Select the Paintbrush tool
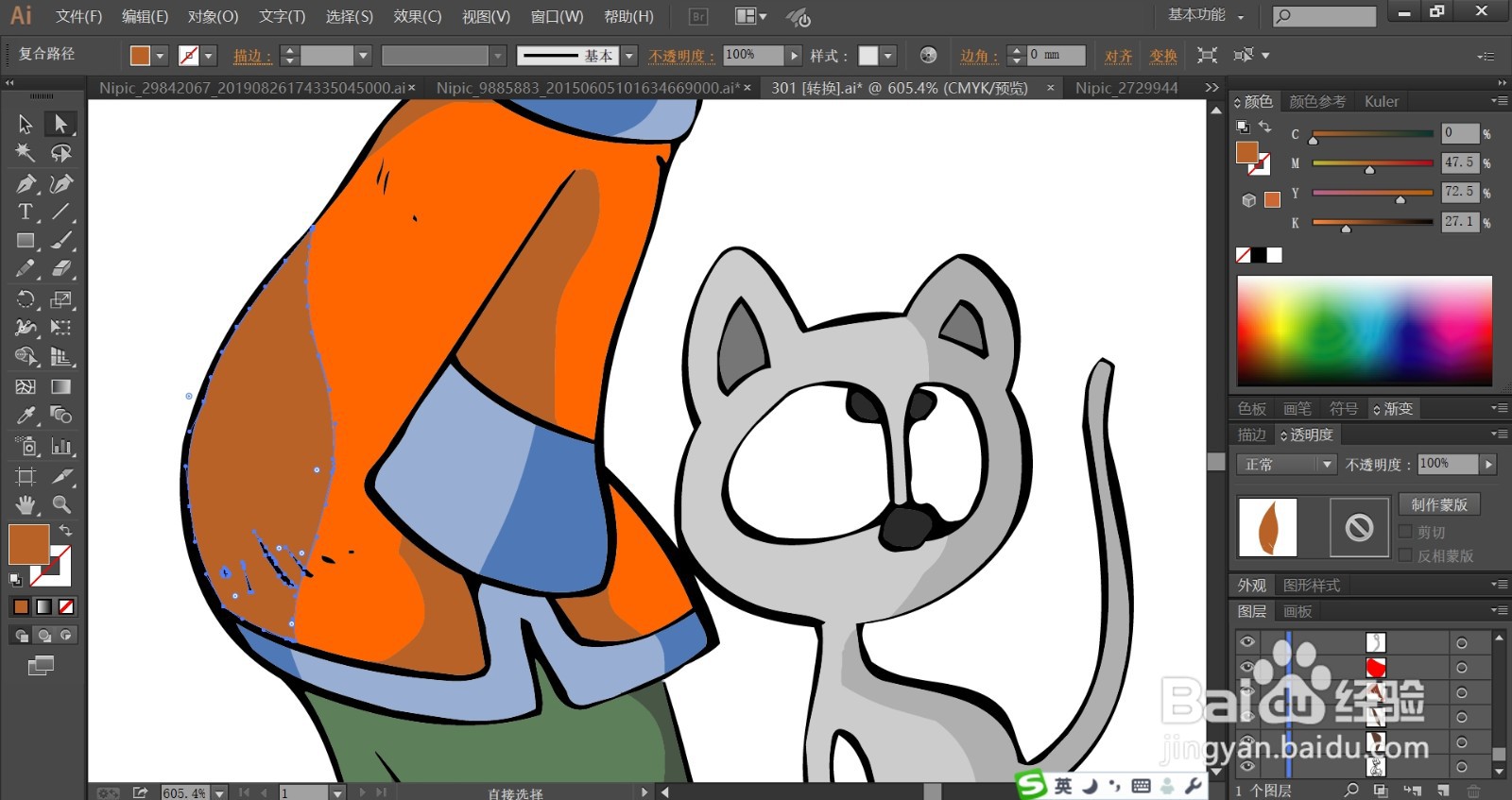 point(60,241)
